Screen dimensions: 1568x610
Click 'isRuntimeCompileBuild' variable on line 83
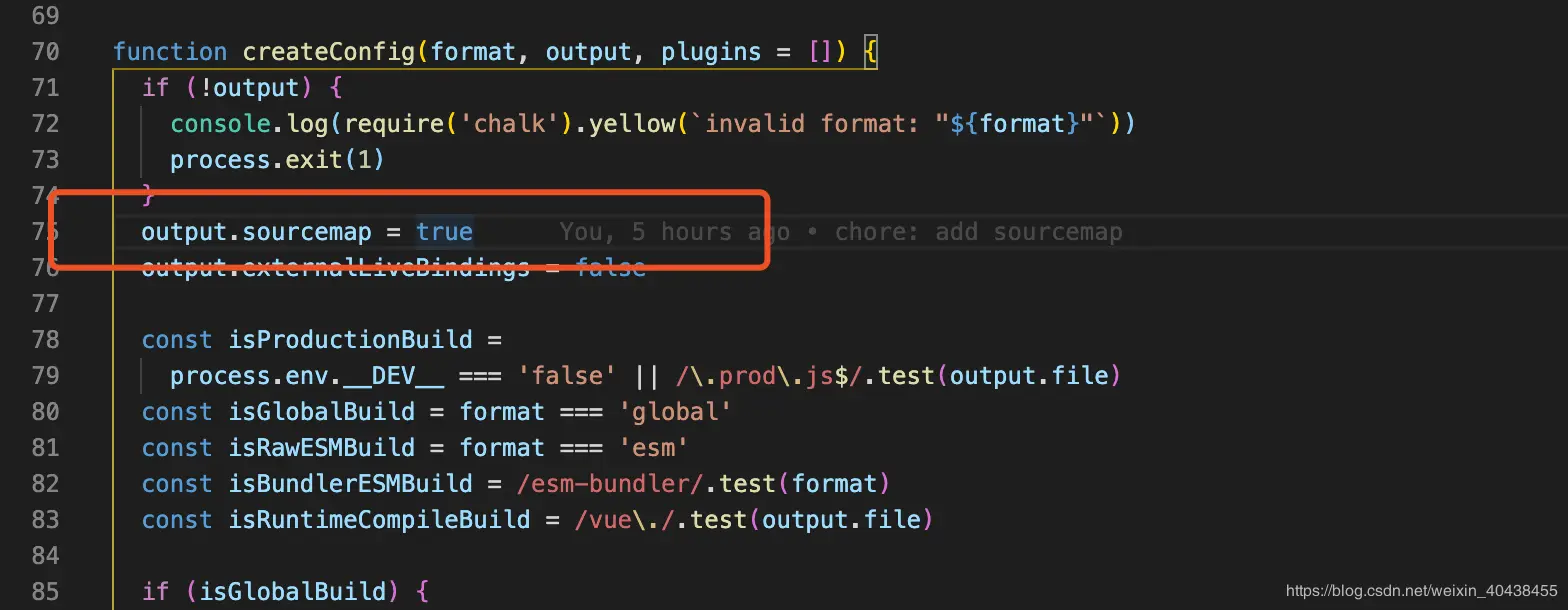click(x=380, y=520)
